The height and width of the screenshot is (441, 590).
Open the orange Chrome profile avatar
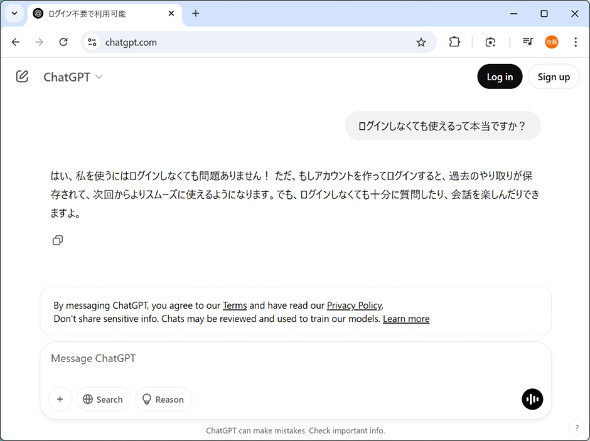[552, 42]
